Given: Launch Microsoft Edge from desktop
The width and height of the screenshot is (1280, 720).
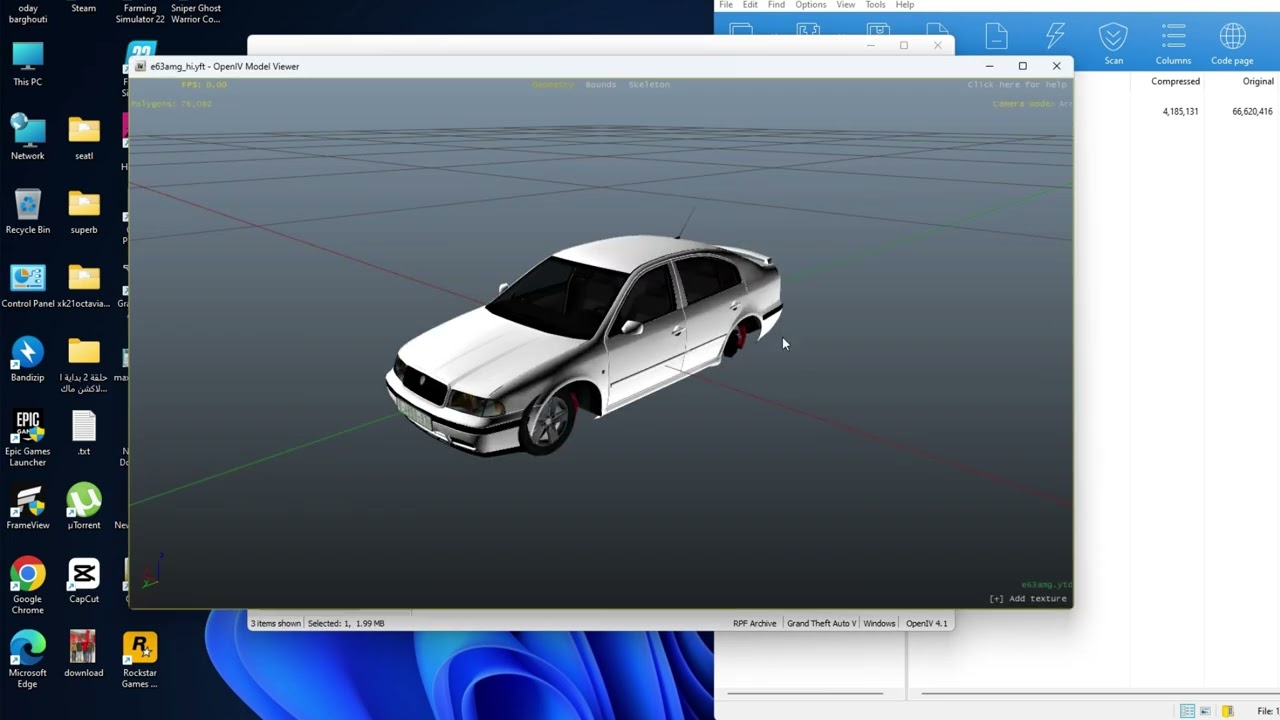Looking at the screenshot, I should pyautogui.click(x=28, y=661).
